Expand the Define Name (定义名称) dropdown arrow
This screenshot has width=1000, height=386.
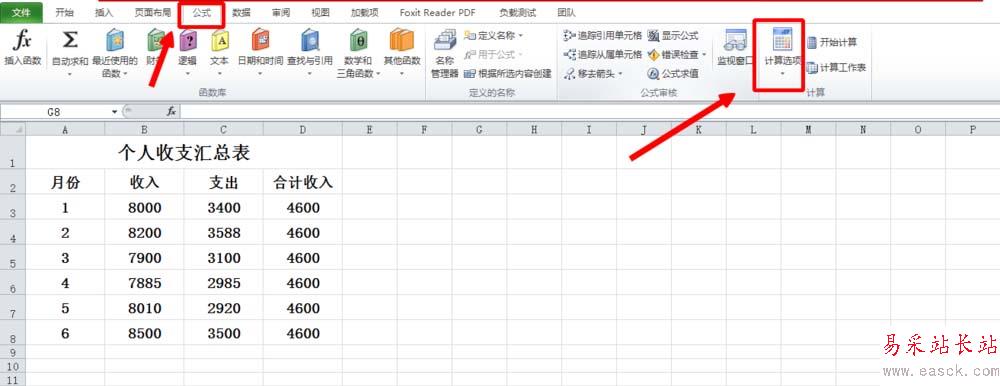click(520, 35)
